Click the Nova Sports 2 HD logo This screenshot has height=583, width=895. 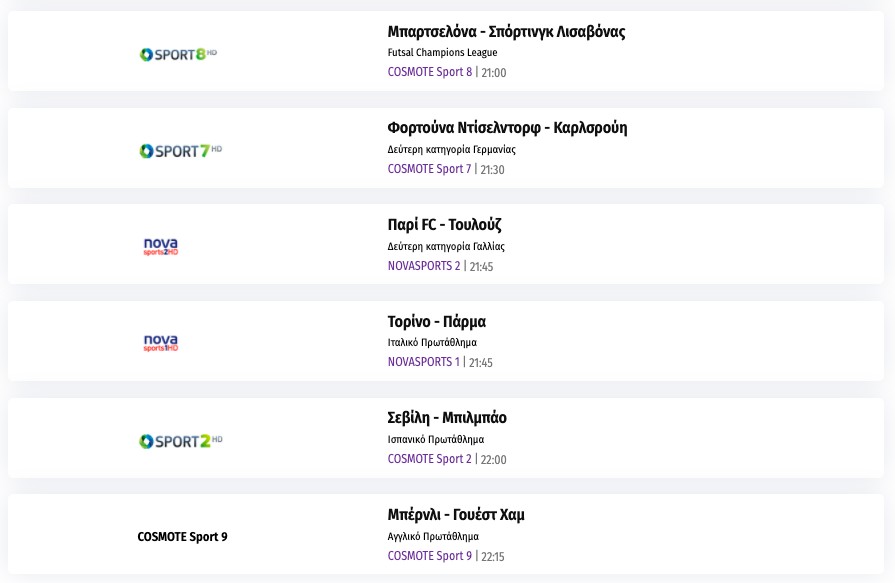[x=161, y=246]
